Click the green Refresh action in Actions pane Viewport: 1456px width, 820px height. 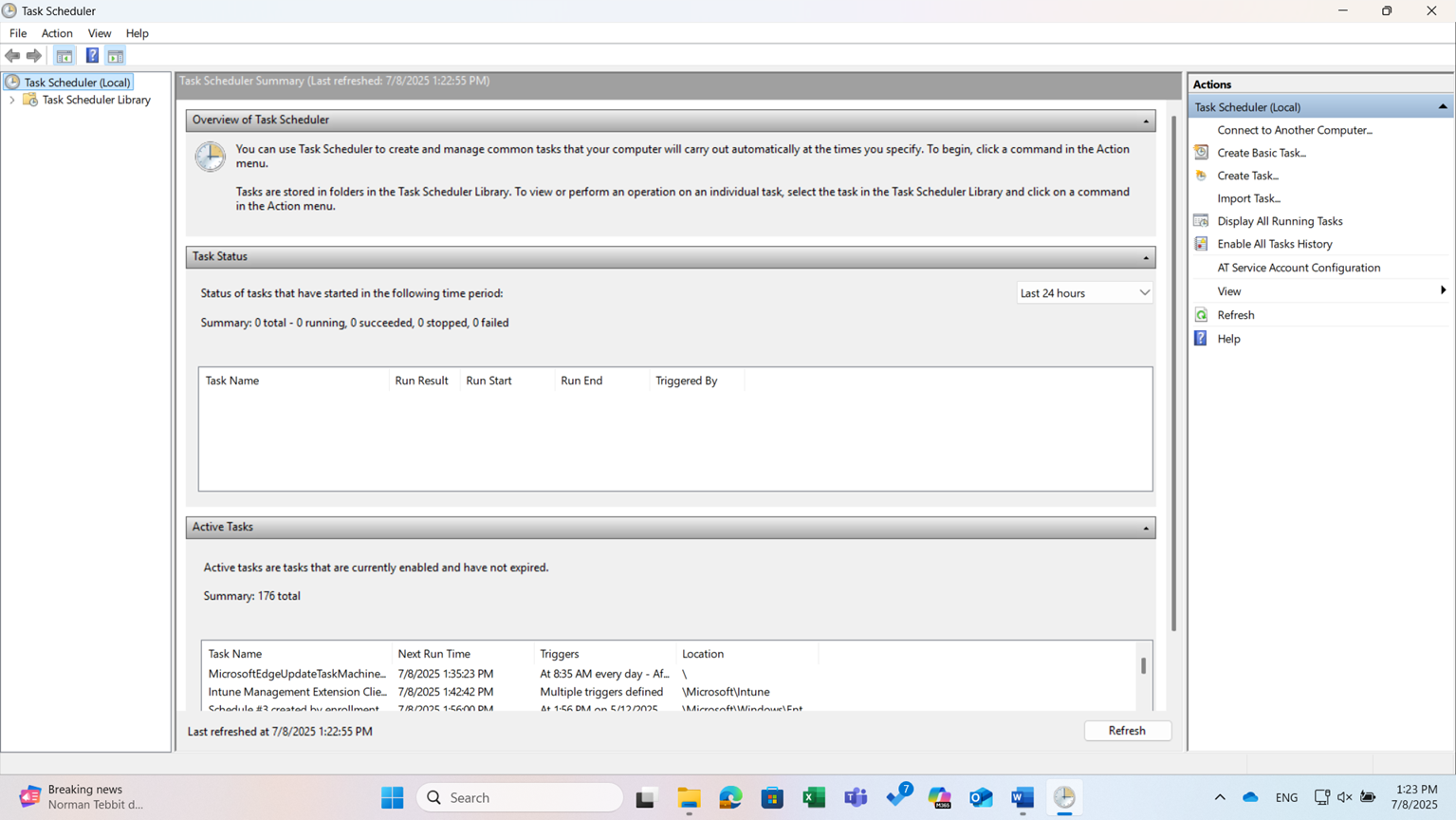pyautogui.click(x=1235, y=315)
